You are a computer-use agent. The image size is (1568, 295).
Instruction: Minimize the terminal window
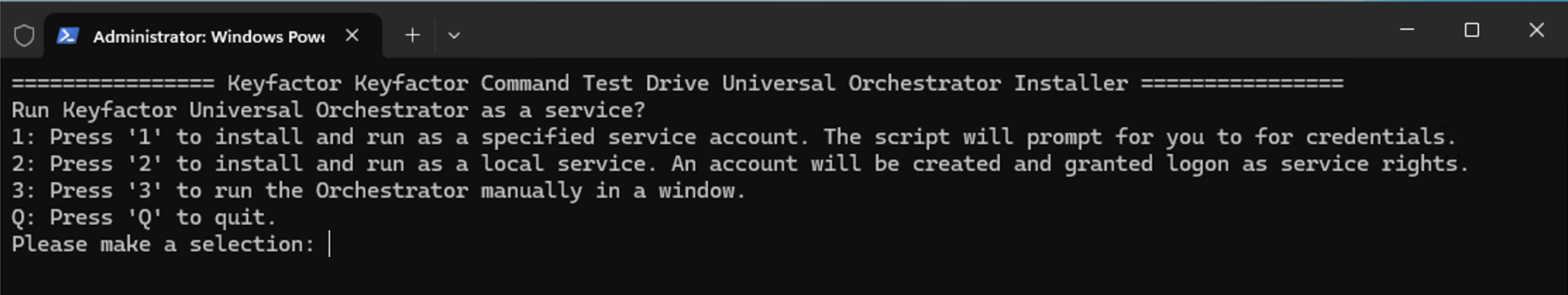(x=1407, y=30)
